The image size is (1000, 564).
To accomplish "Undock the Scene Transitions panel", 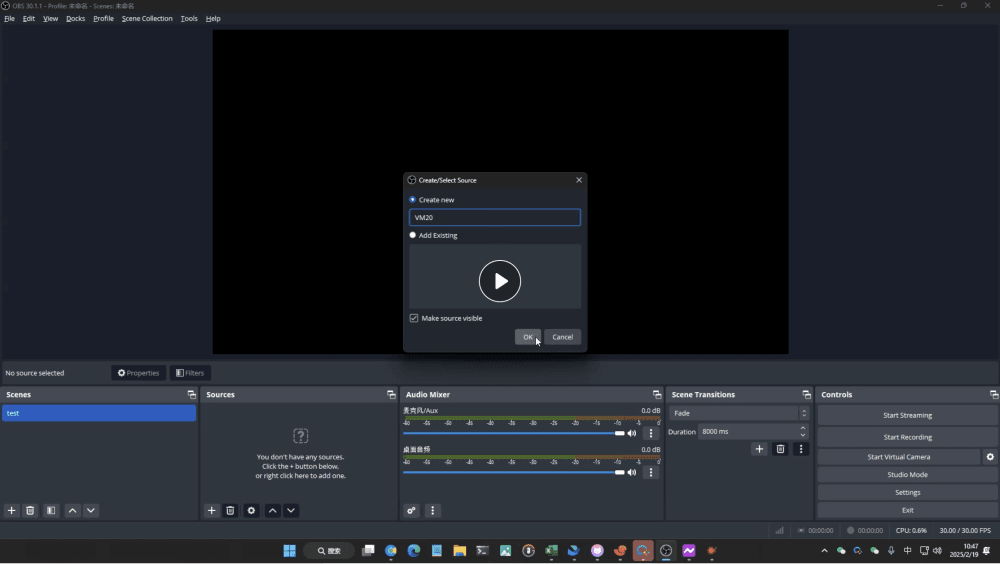I will click(x=806, y=394).
